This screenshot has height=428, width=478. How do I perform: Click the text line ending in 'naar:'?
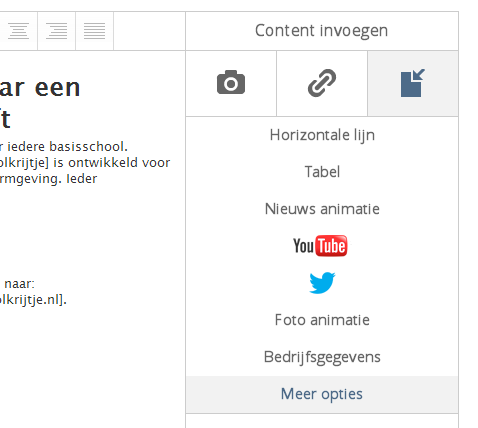19,284
